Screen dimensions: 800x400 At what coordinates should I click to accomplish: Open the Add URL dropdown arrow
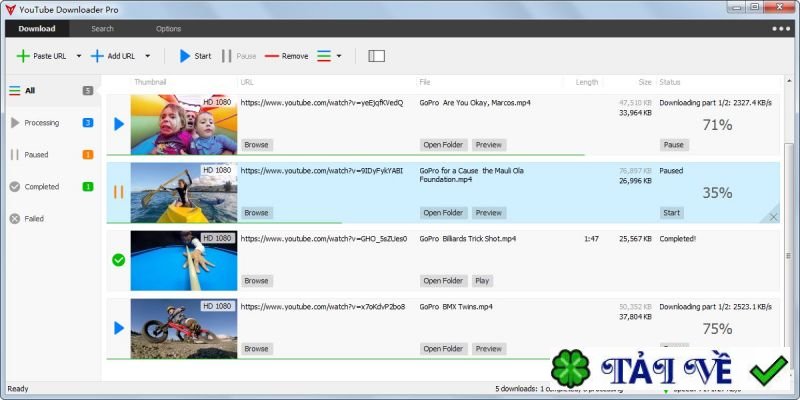pos(147,56)
